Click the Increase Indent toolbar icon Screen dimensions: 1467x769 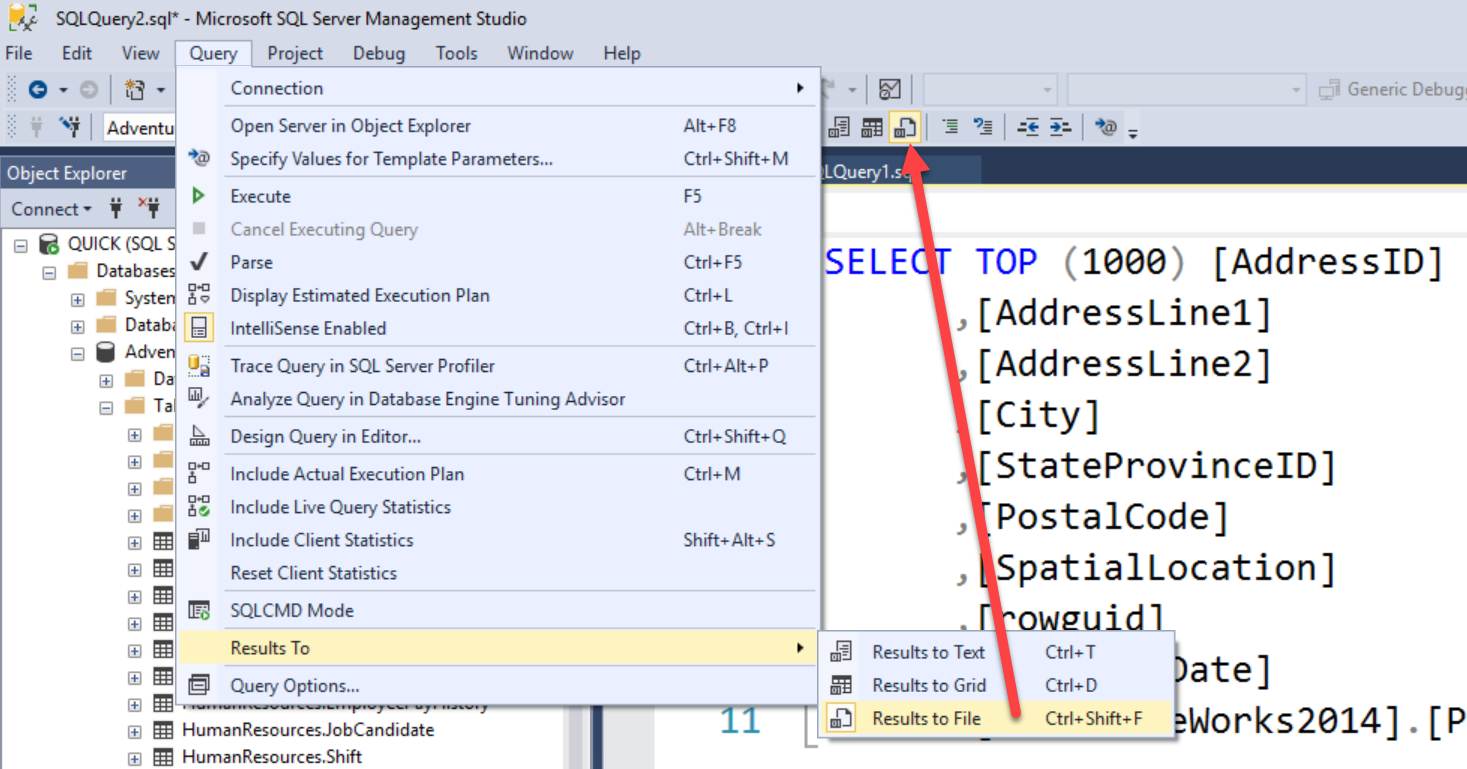click(1057, 127)
